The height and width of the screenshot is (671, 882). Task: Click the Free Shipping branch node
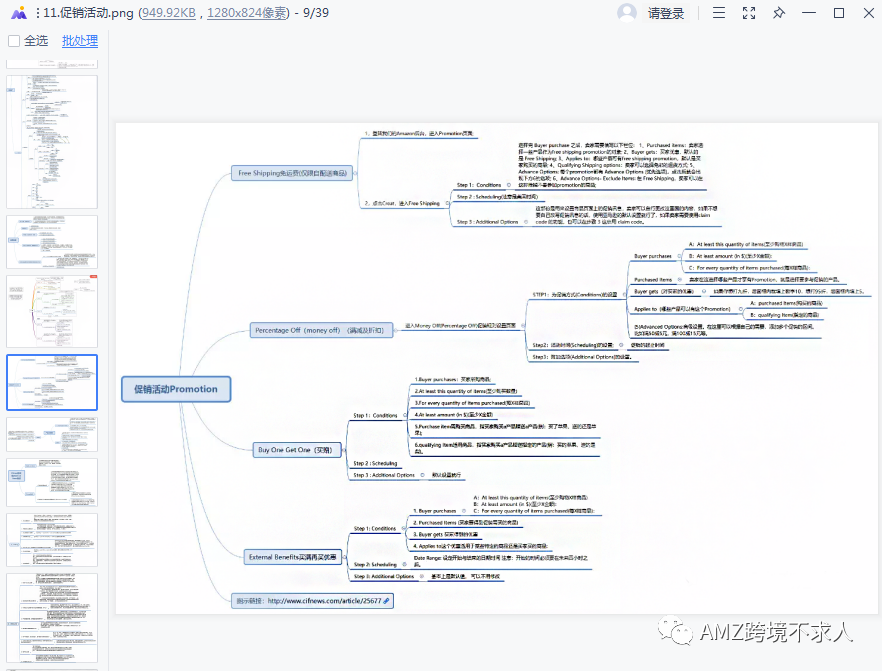tap(293, 173)
